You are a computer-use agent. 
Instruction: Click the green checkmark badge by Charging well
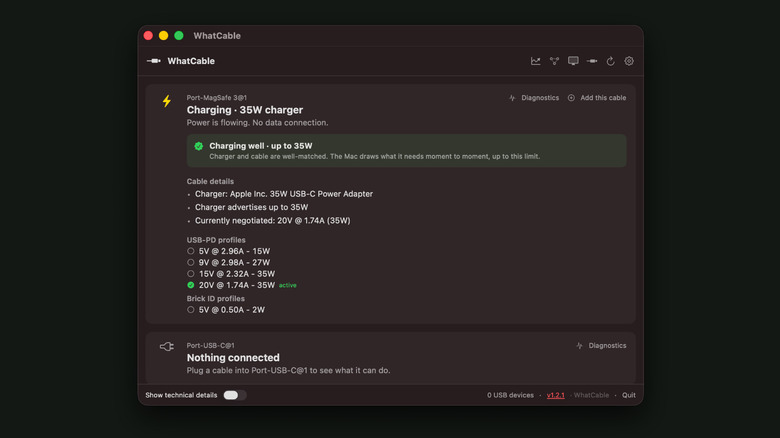(198, 146)
